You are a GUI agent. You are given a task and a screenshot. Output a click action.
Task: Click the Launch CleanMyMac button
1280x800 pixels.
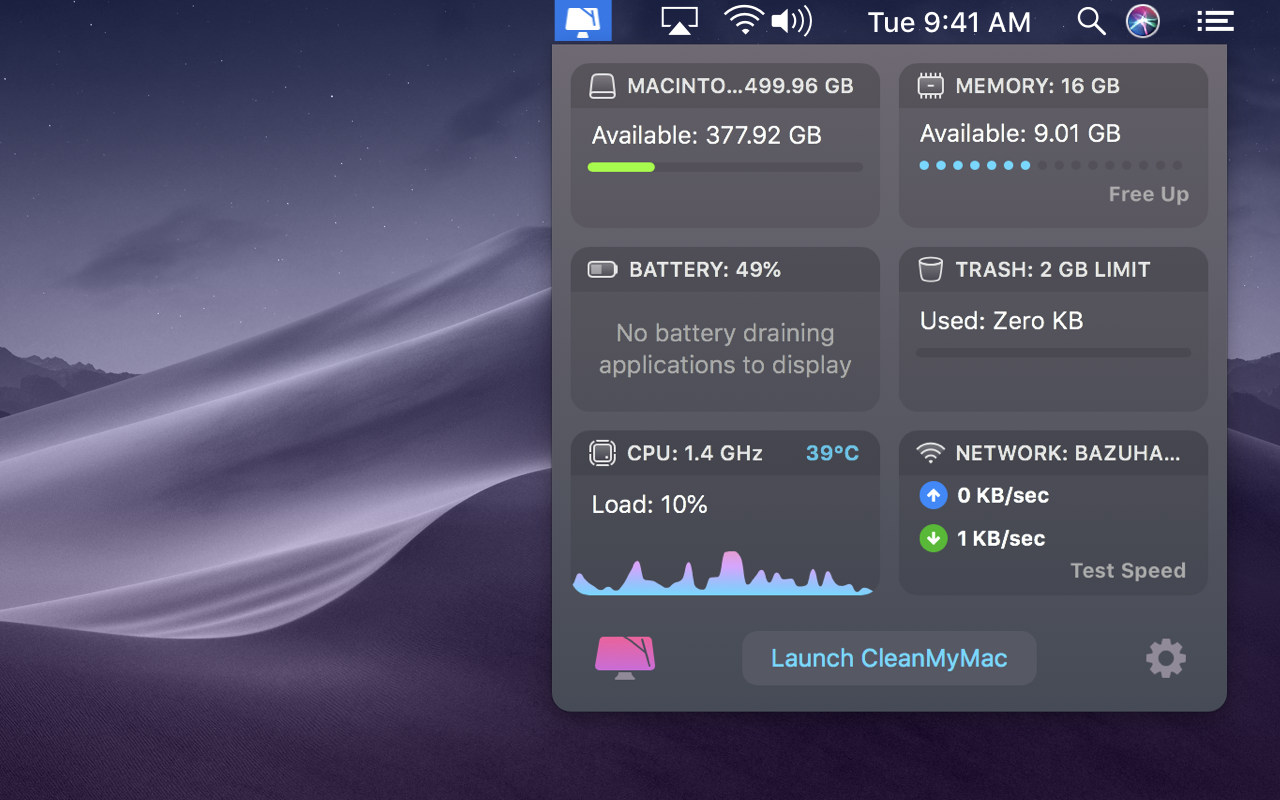[x=889, y=658]
